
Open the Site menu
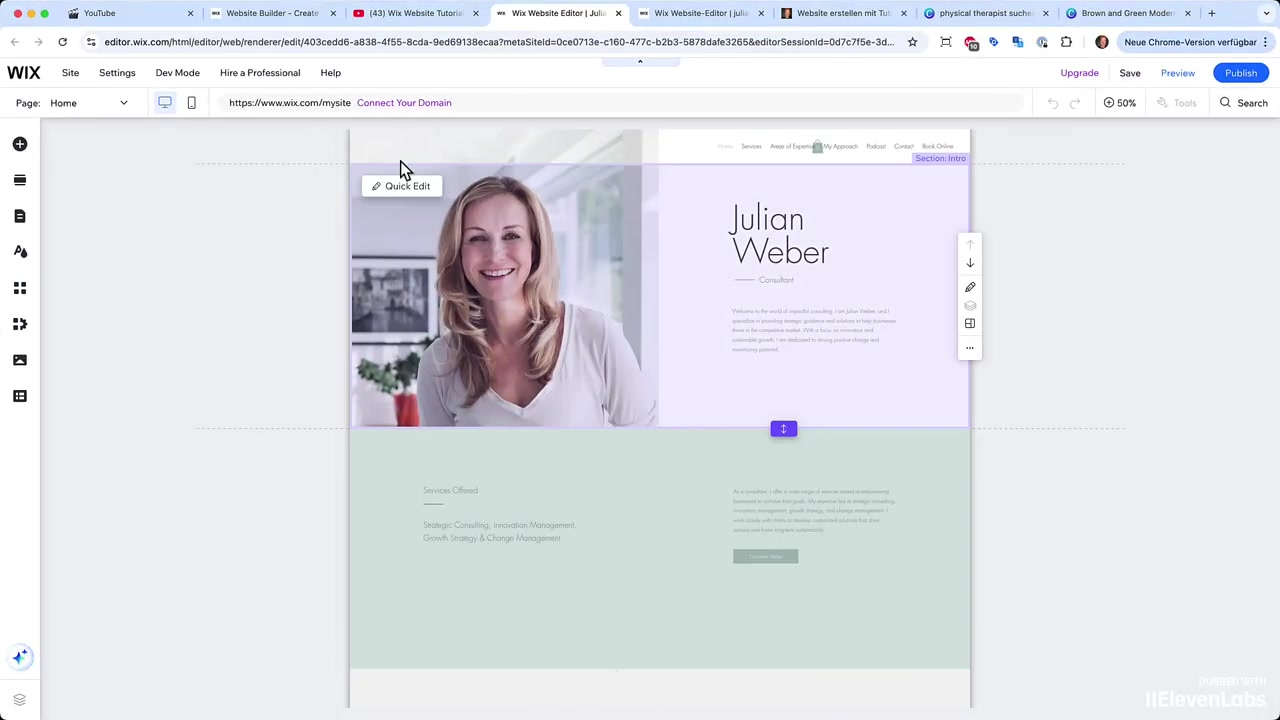(70, 73)
